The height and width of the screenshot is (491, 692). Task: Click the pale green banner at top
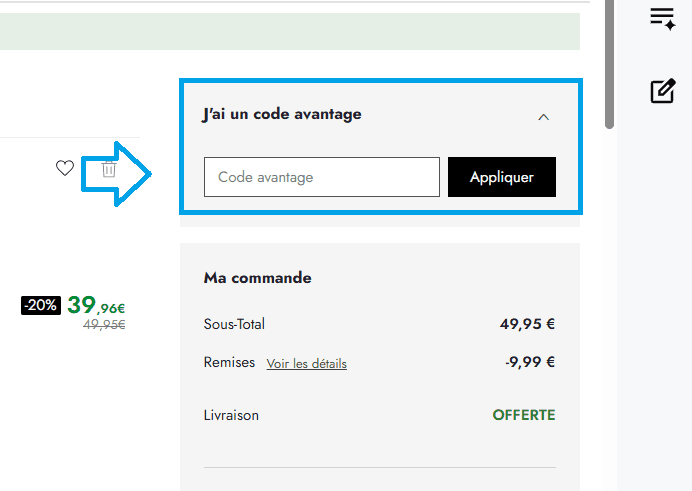point(290,31)
